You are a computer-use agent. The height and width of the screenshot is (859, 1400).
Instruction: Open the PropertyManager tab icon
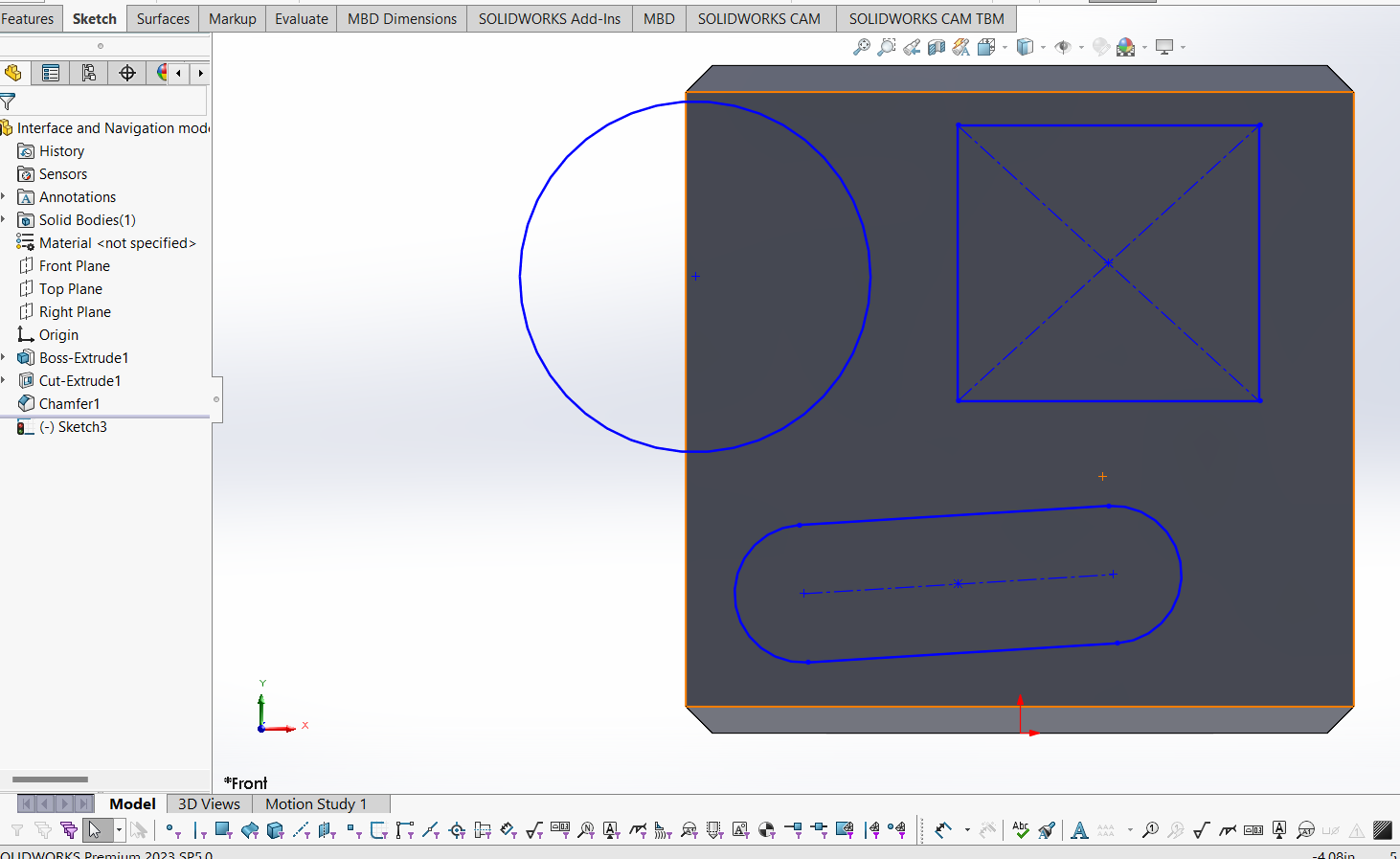(51, 73)
